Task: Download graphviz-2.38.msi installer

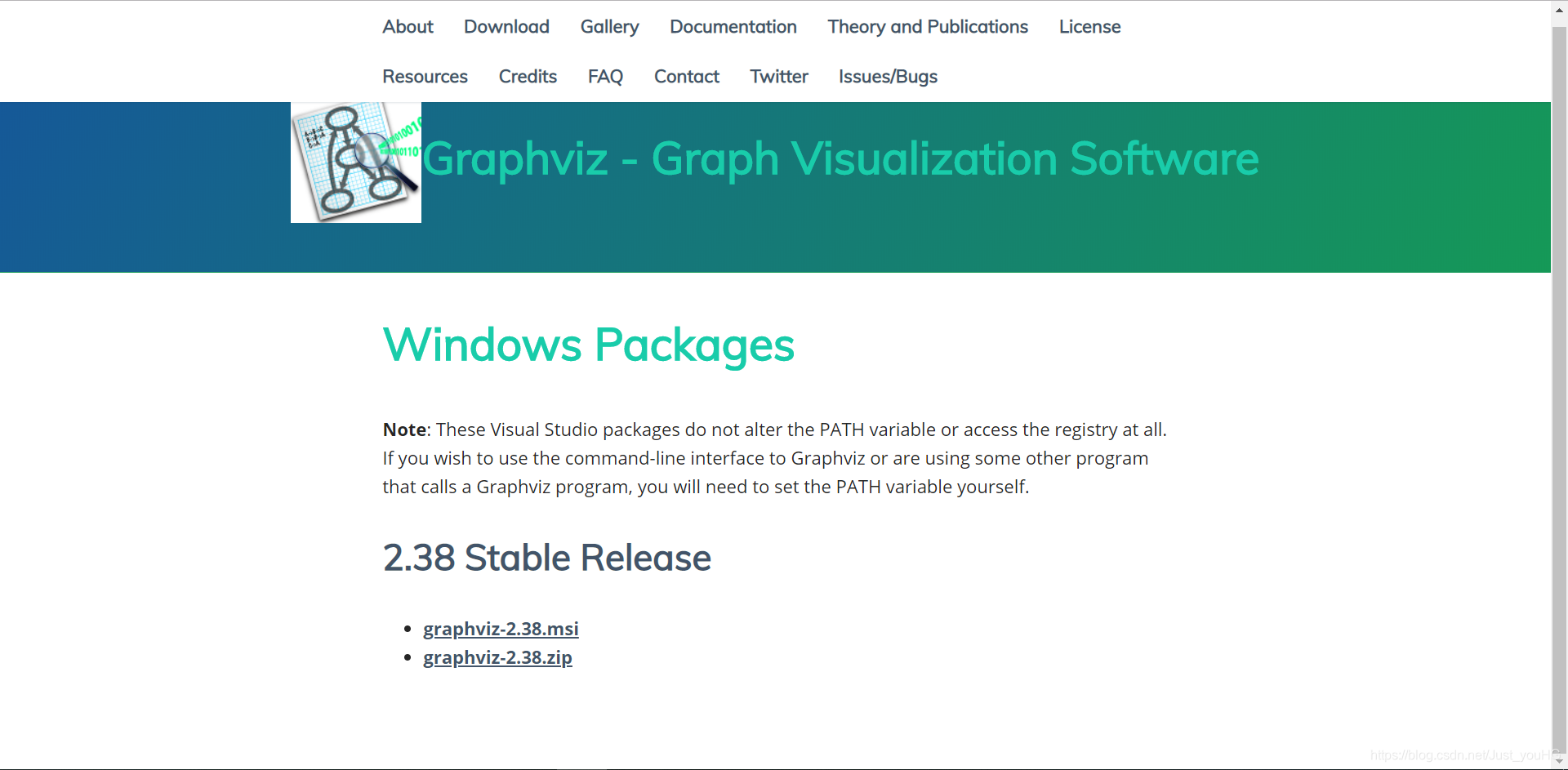Action: click(501, 629)
